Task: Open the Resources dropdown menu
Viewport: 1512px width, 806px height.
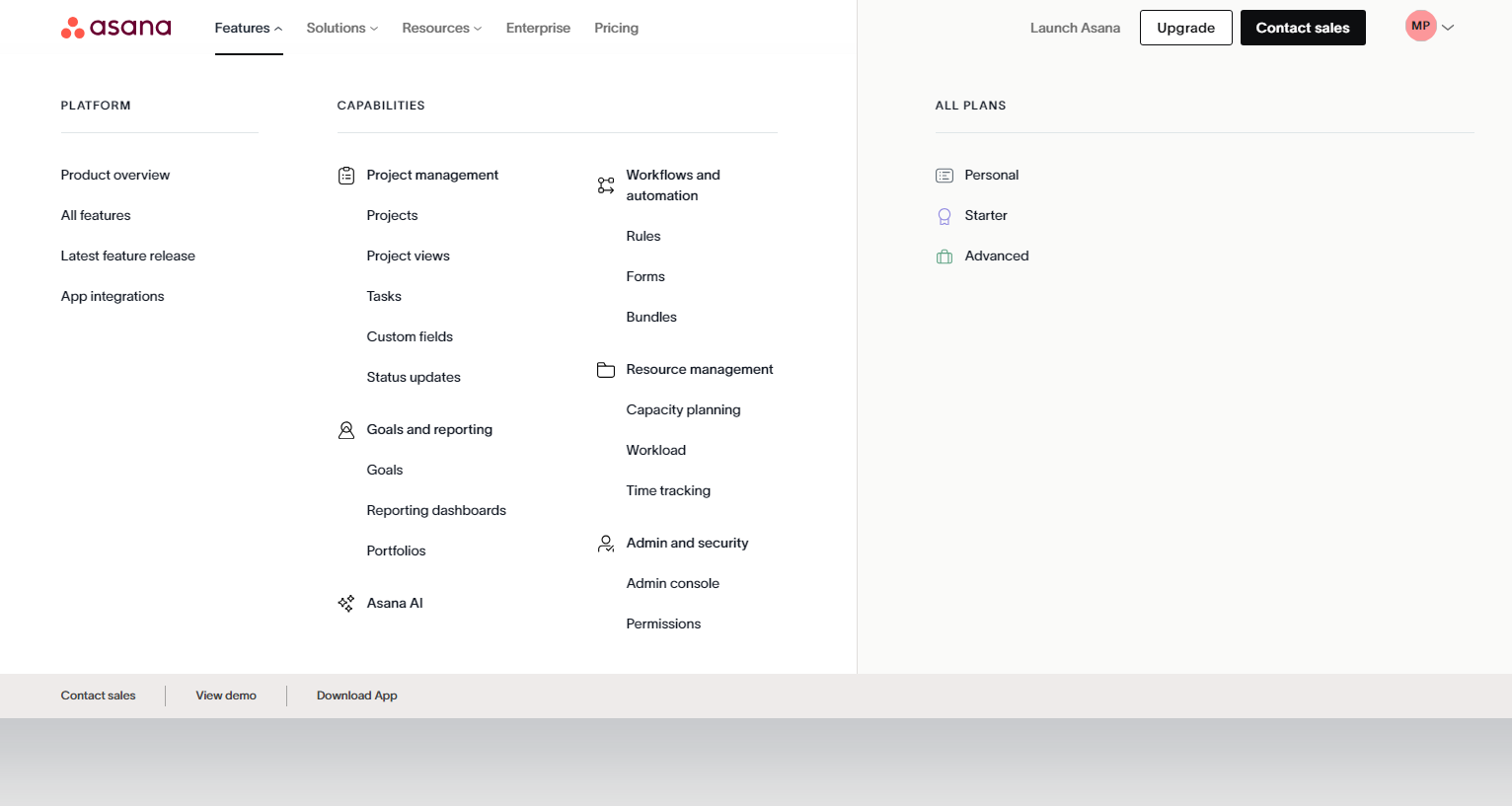Action: tap(441, 29)
